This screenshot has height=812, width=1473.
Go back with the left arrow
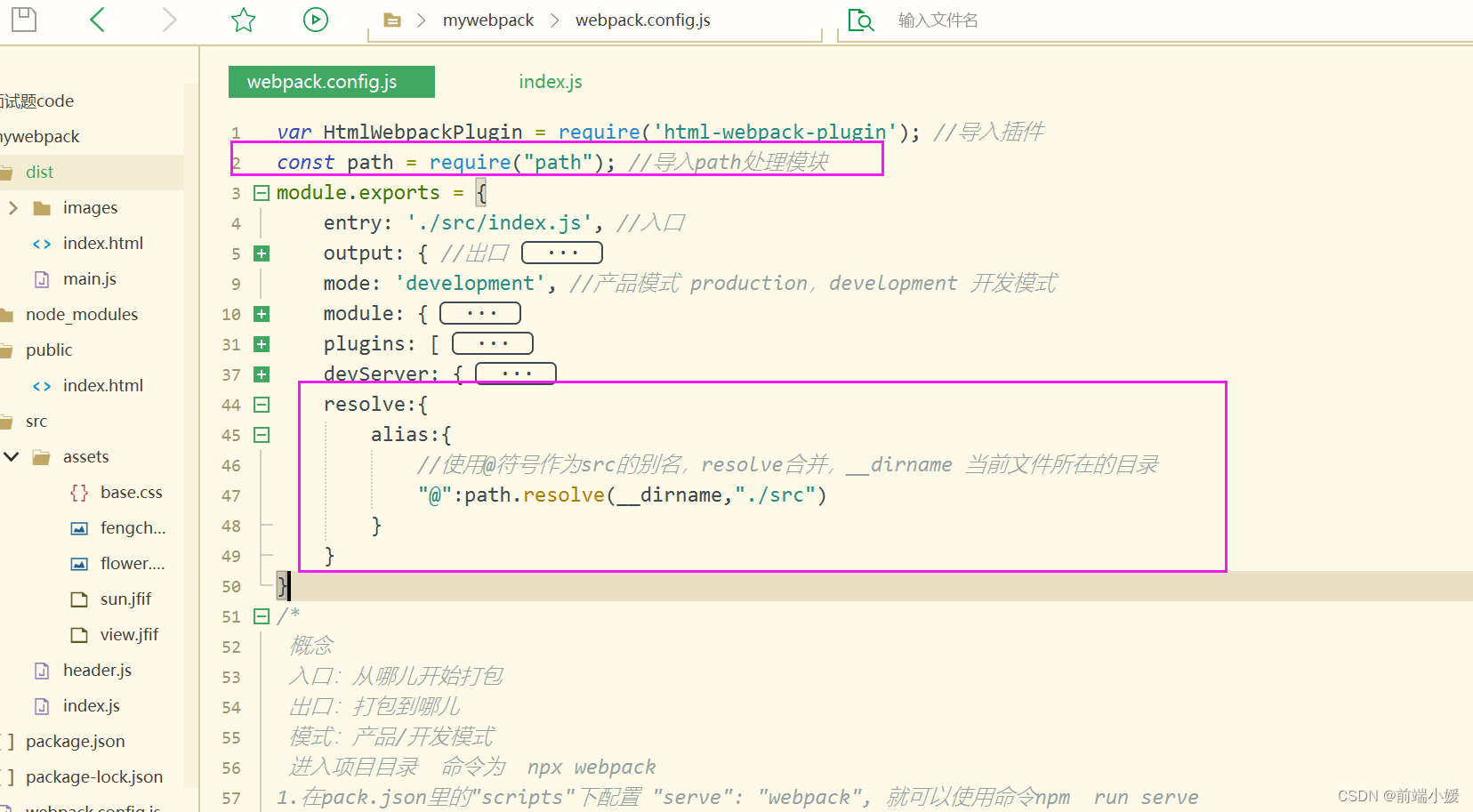pos(98,19)
